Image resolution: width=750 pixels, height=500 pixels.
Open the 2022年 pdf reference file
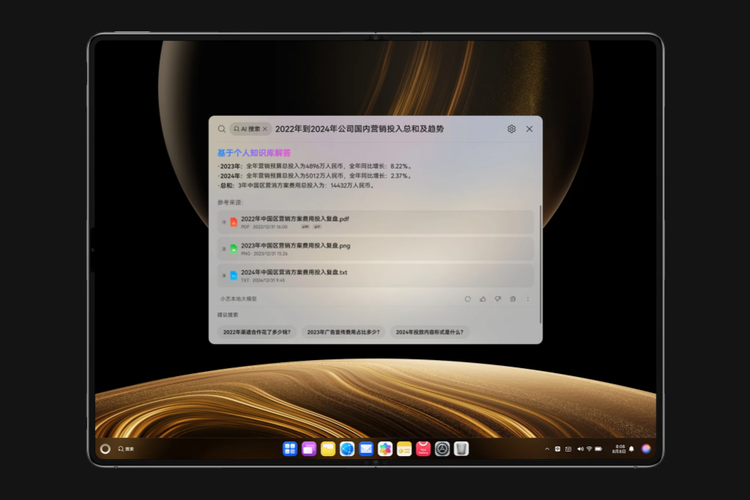coord(375,222)
